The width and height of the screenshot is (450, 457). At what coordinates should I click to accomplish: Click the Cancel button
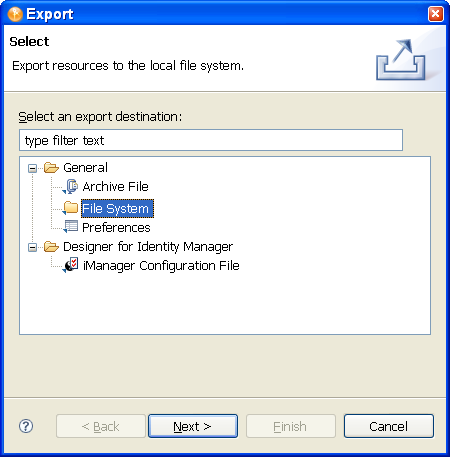[389, 426]
